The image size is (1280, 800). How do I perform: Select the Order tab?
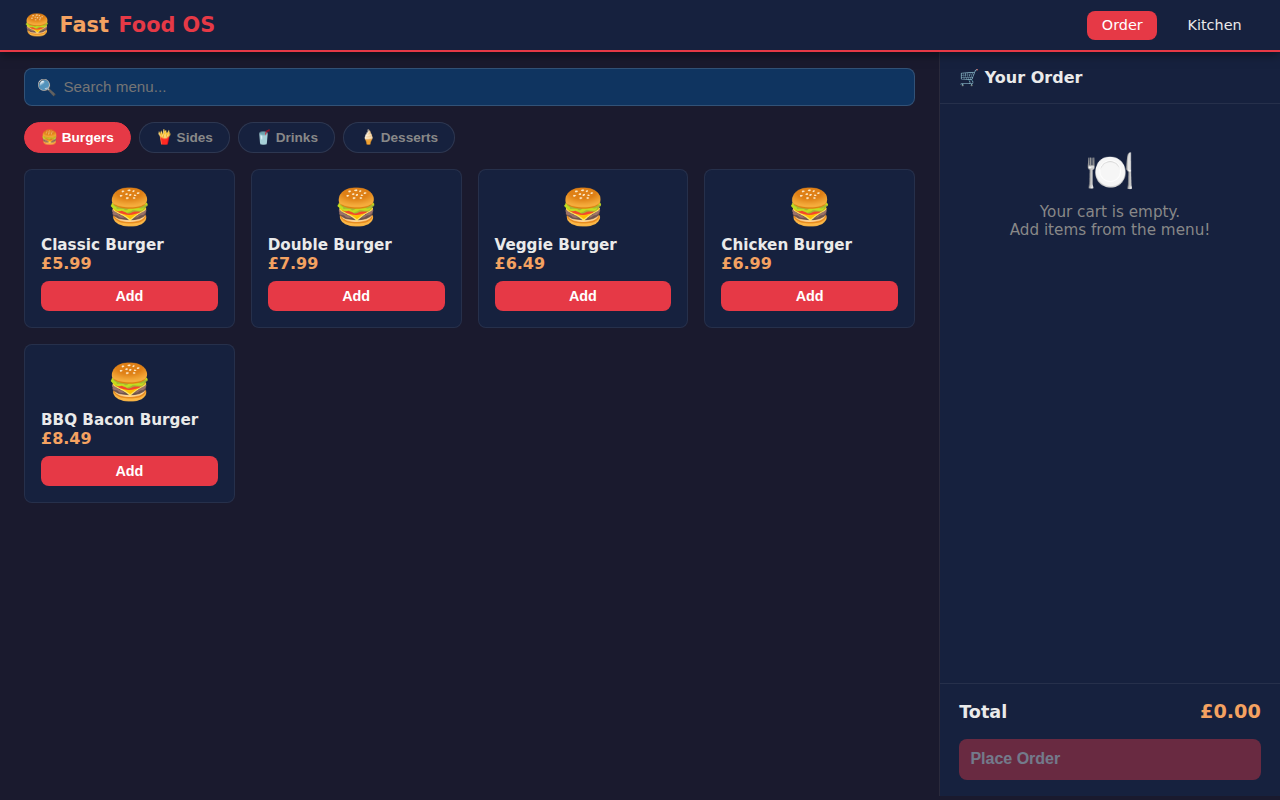[x=1121, y=25]
